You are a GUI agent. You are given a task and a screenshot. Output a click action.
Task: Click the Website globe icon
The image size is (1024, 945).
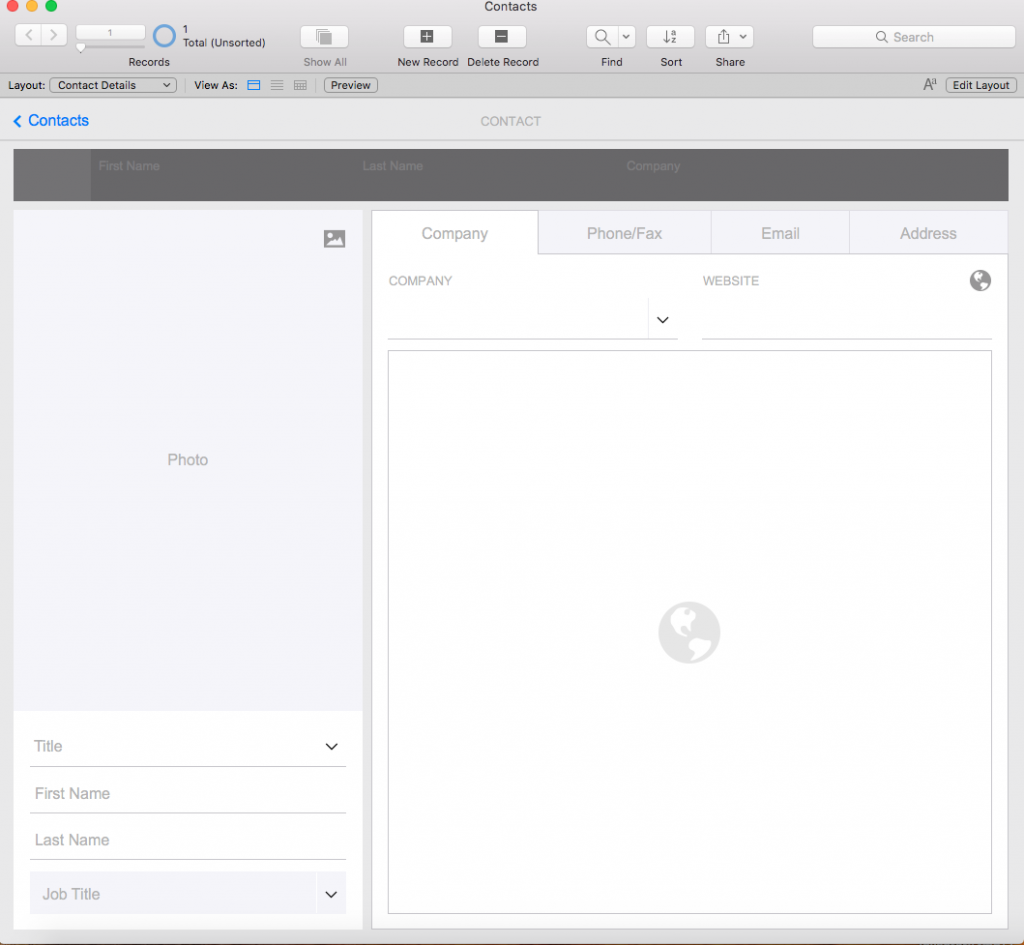[x=980, y=281]
